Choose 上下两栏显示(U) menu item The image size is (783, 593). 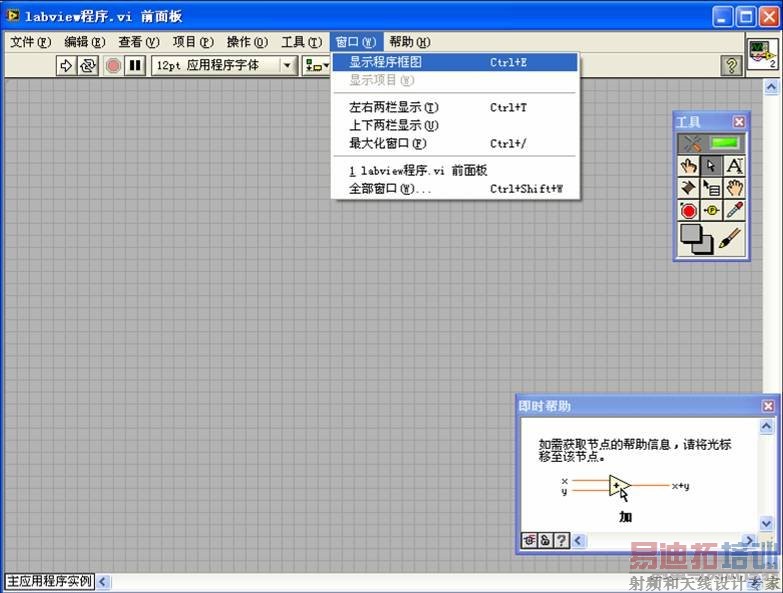[x=455, y=125]
